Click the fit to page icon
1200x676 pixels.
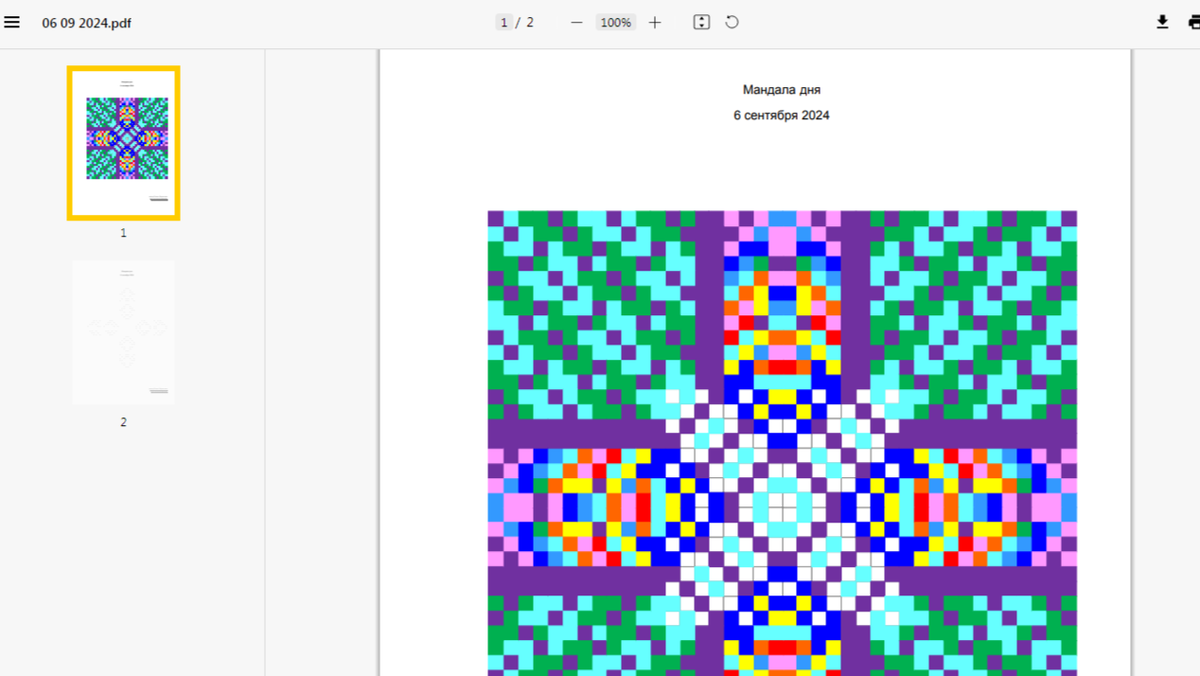(x=702, y=22)
